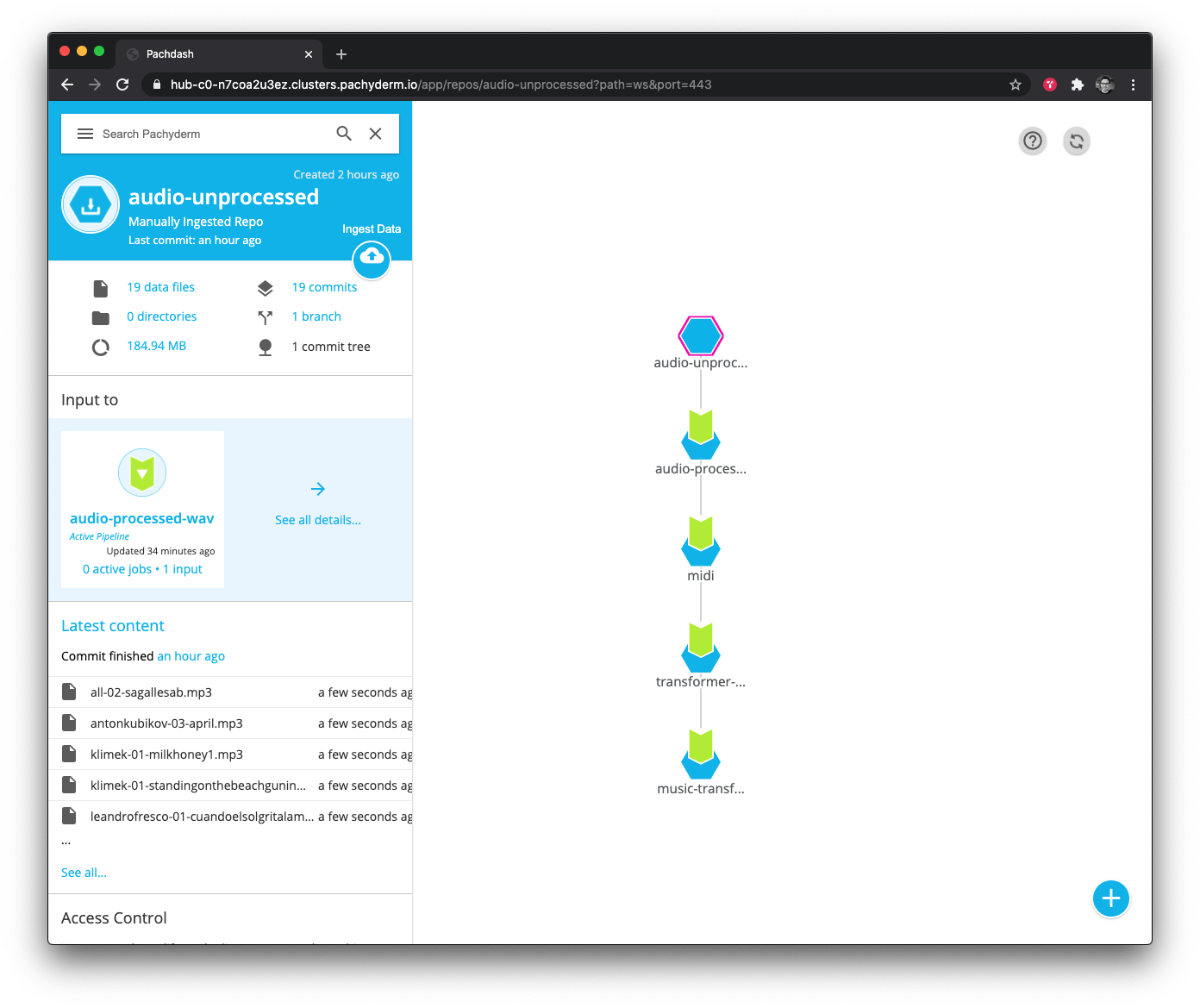The image size is (1200, 1008).
Task: Click the an hour ago commit link
Action: 191,656
